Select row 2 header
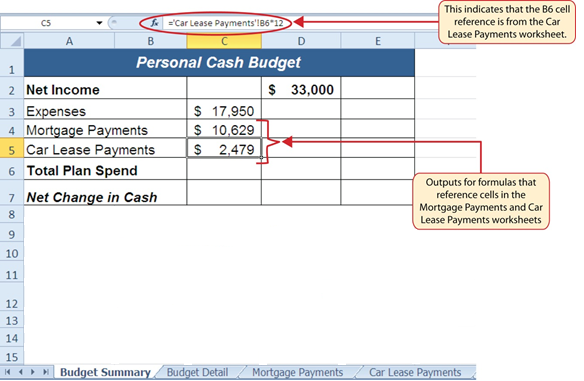Viewport: 584px width, 381px height. click(x=12, y=88)
